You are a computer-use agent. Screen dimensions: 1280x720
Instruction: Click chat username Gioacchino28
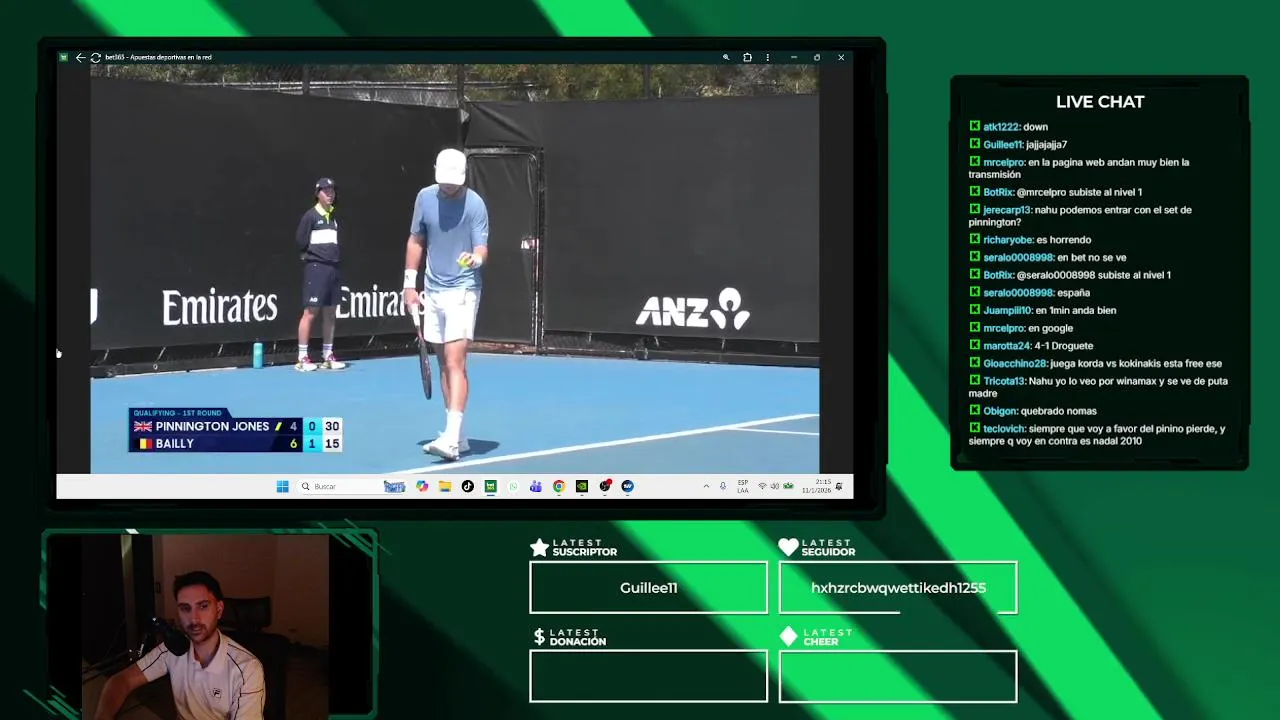1015,364
